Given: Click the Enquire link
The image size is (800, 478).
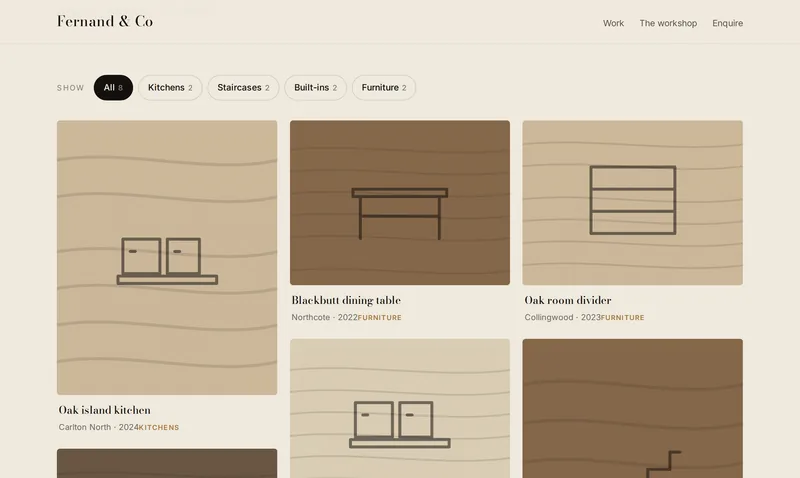Looking at the screenshot, I should pos(728,23).
